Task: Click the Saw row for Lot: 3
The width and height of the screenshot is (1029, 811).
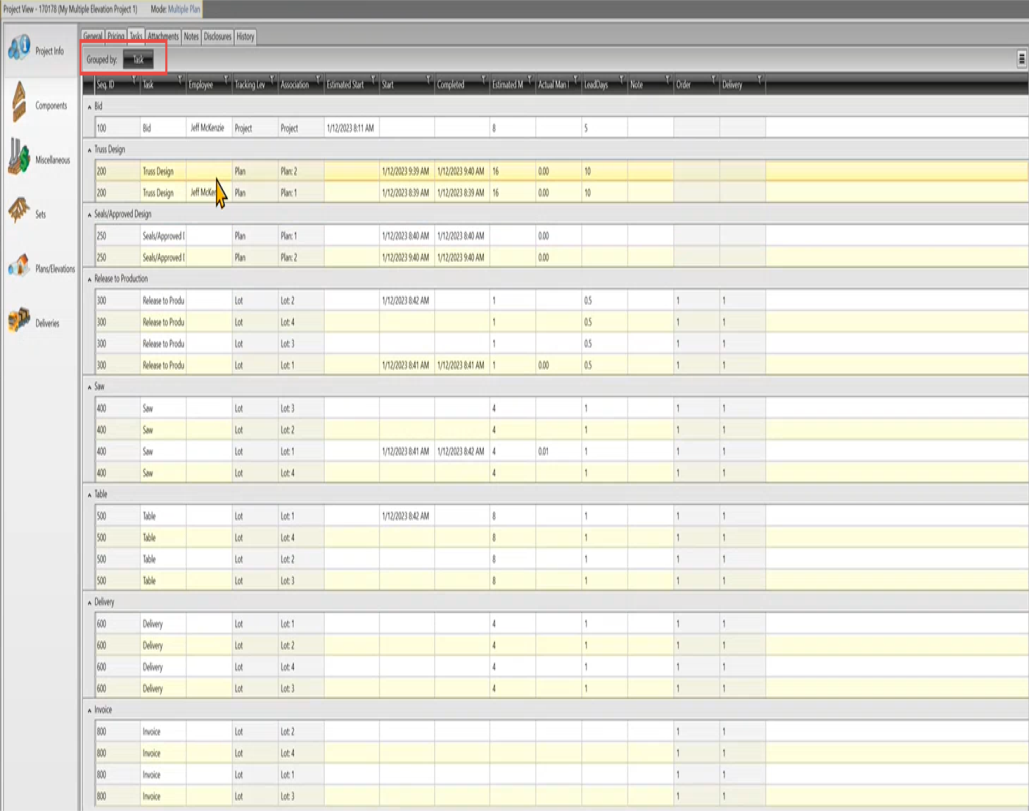Action: point(561,408)
